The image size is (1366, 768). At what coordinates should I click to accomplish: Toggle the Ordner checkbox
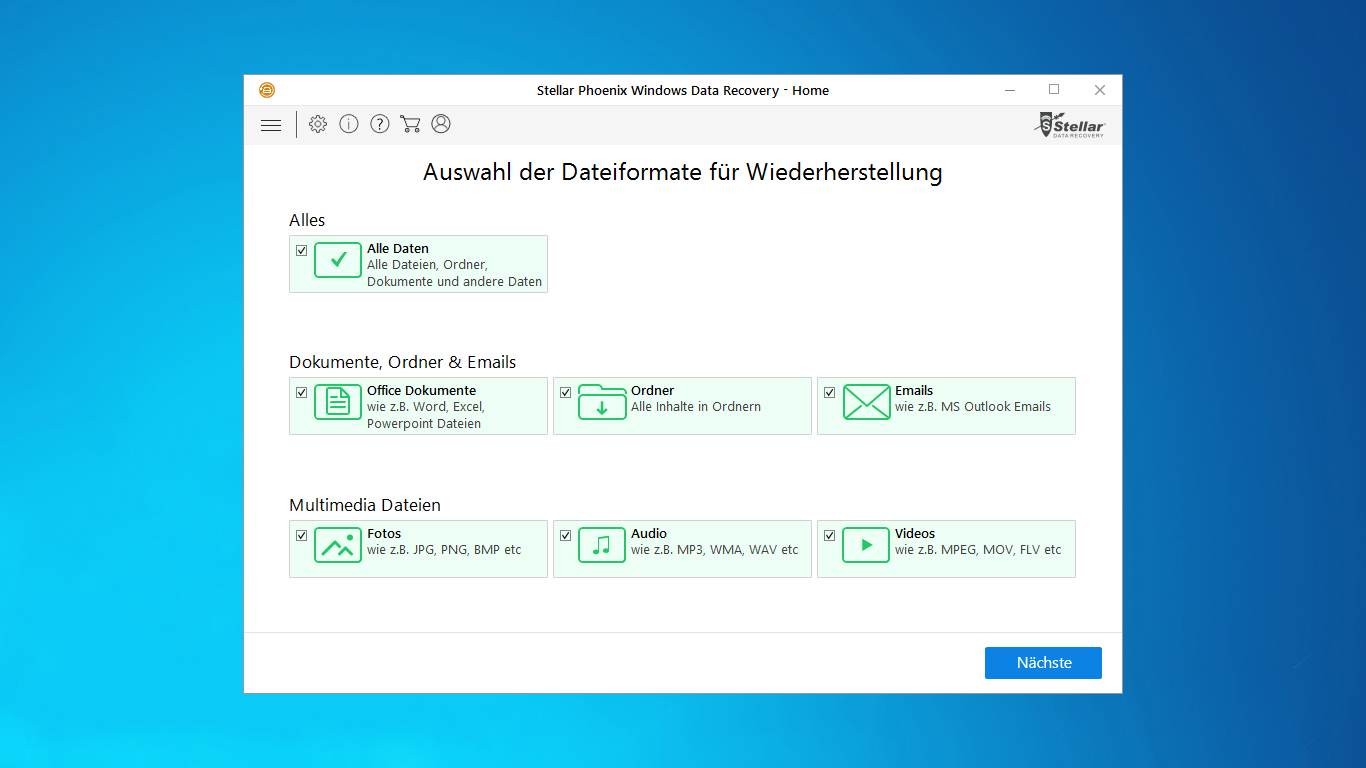pos(565,393)
